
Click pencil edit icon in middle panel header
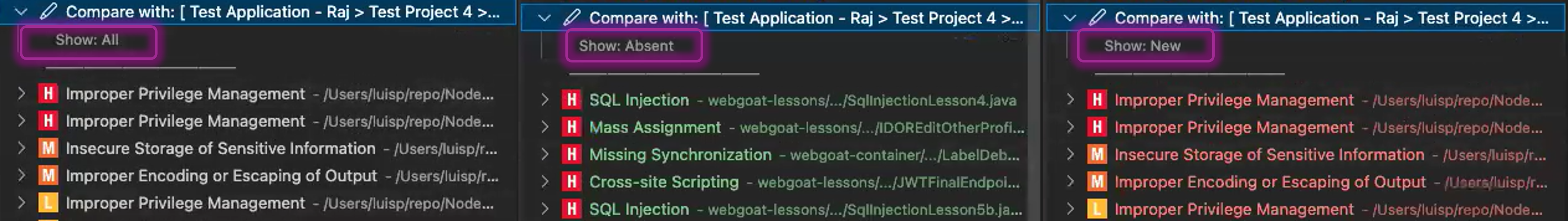click(x=572, y=18)
